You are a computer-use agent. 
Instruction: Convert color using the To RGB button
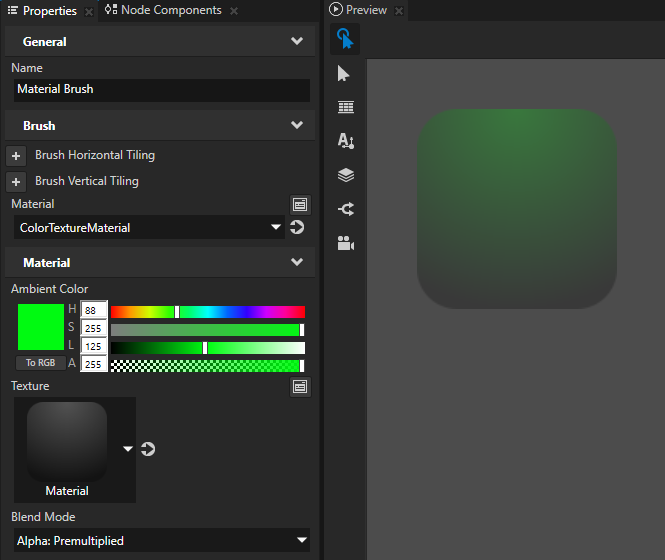[x=40, y=363]
